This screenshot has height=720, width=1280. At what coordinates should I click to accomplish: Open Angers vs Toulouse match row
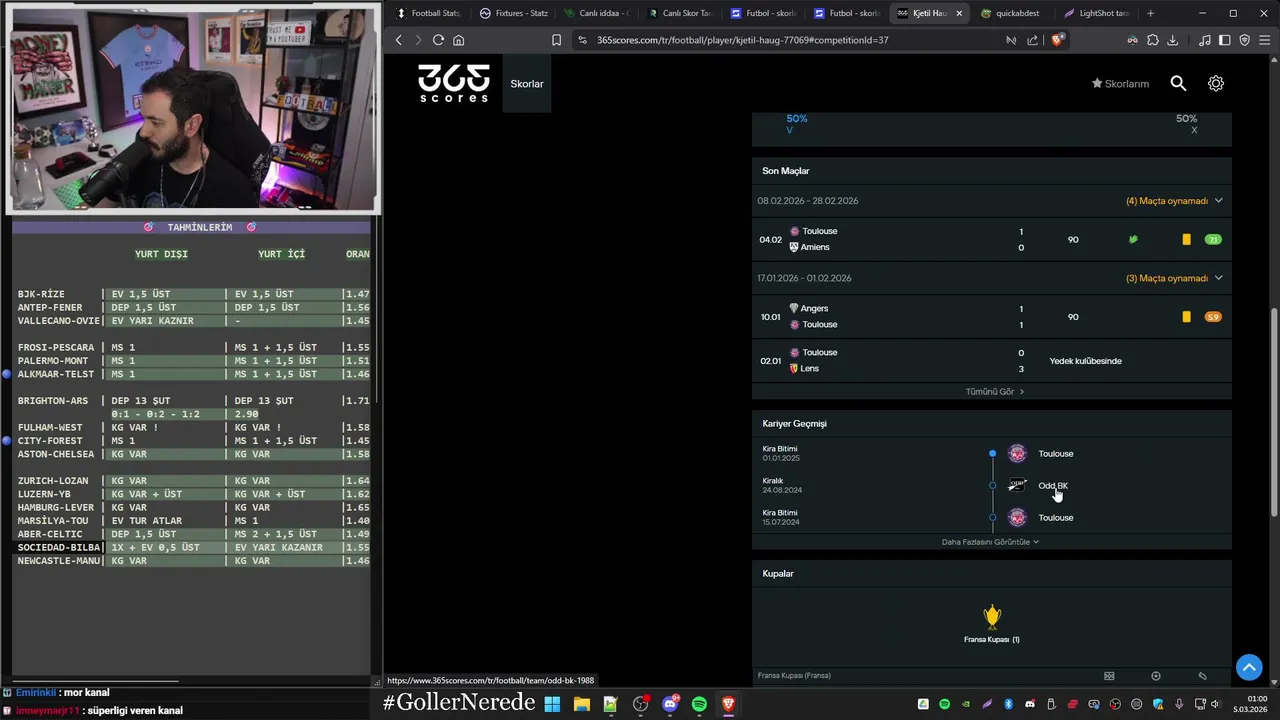[x=992, y=316]
